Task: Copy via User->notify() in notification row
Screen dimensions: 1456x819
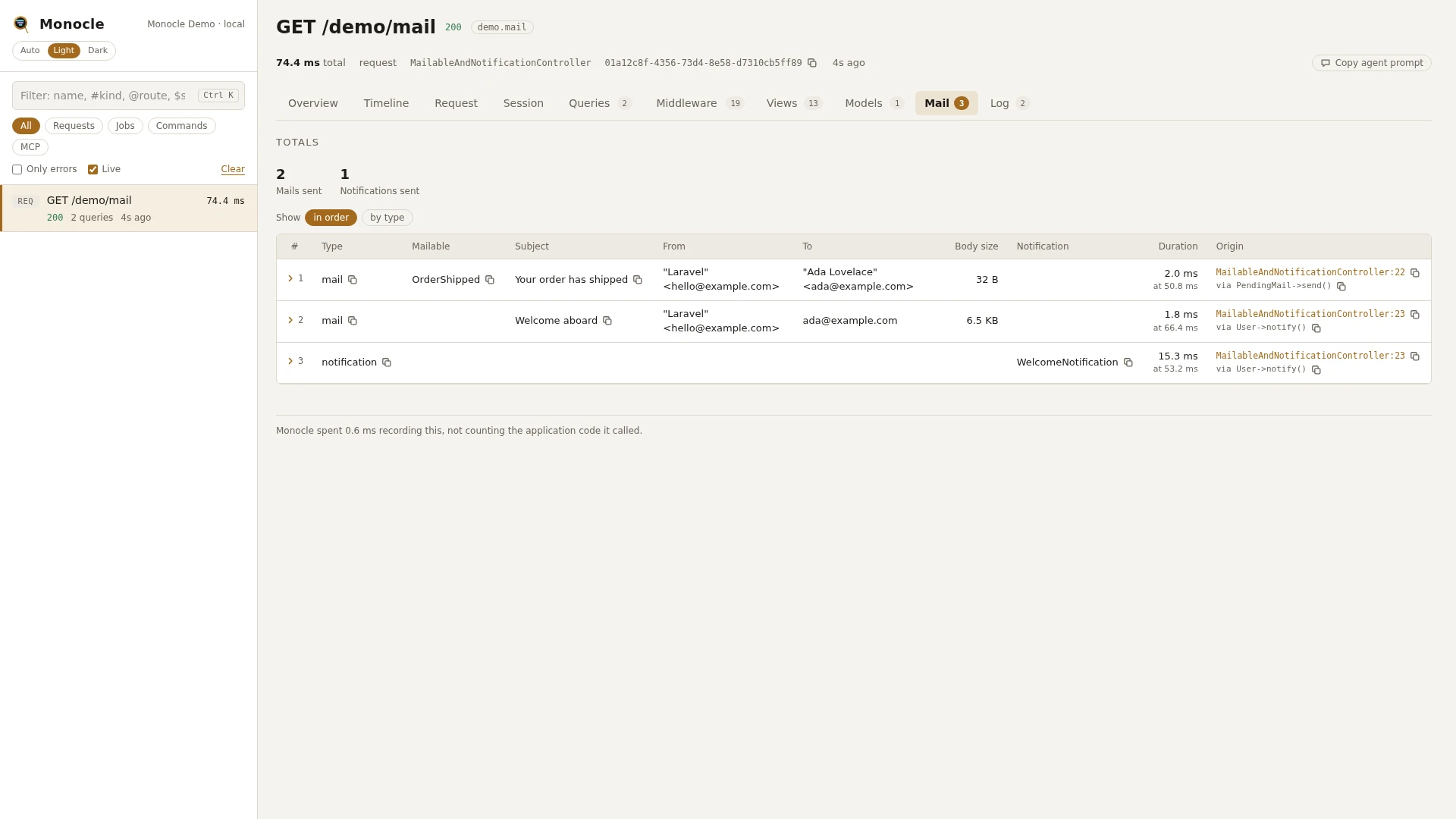Action: click(1316, 370)
